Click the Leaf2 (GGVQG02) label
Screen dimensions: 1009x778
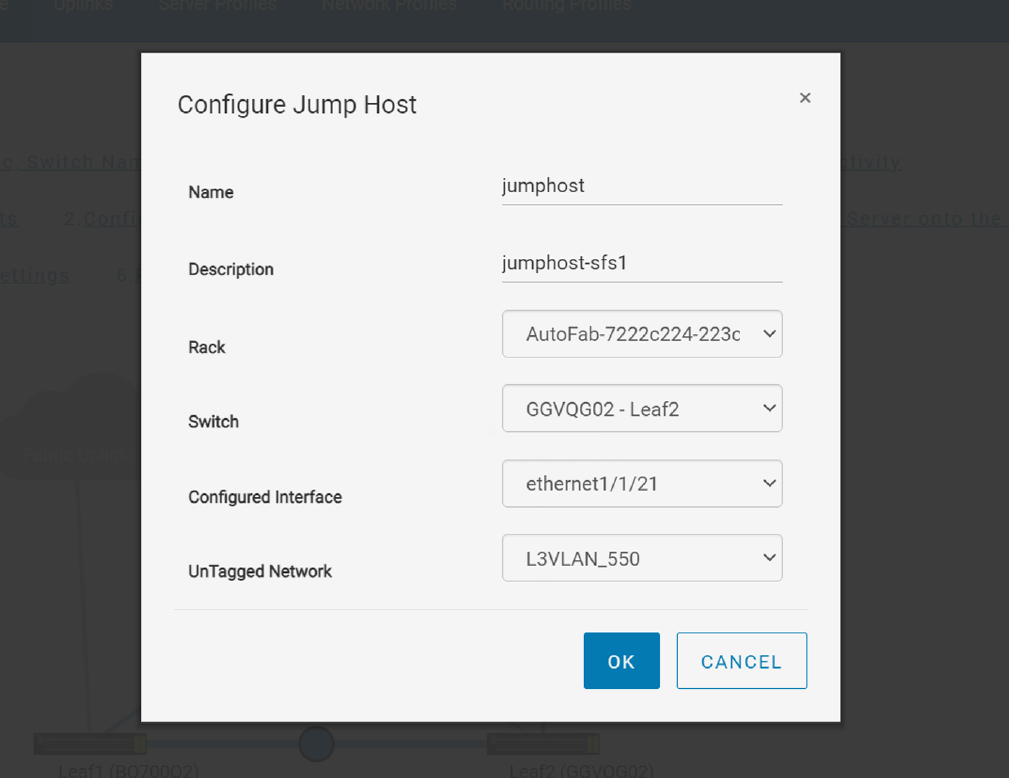pyautogui.click(x=582, y=771)
